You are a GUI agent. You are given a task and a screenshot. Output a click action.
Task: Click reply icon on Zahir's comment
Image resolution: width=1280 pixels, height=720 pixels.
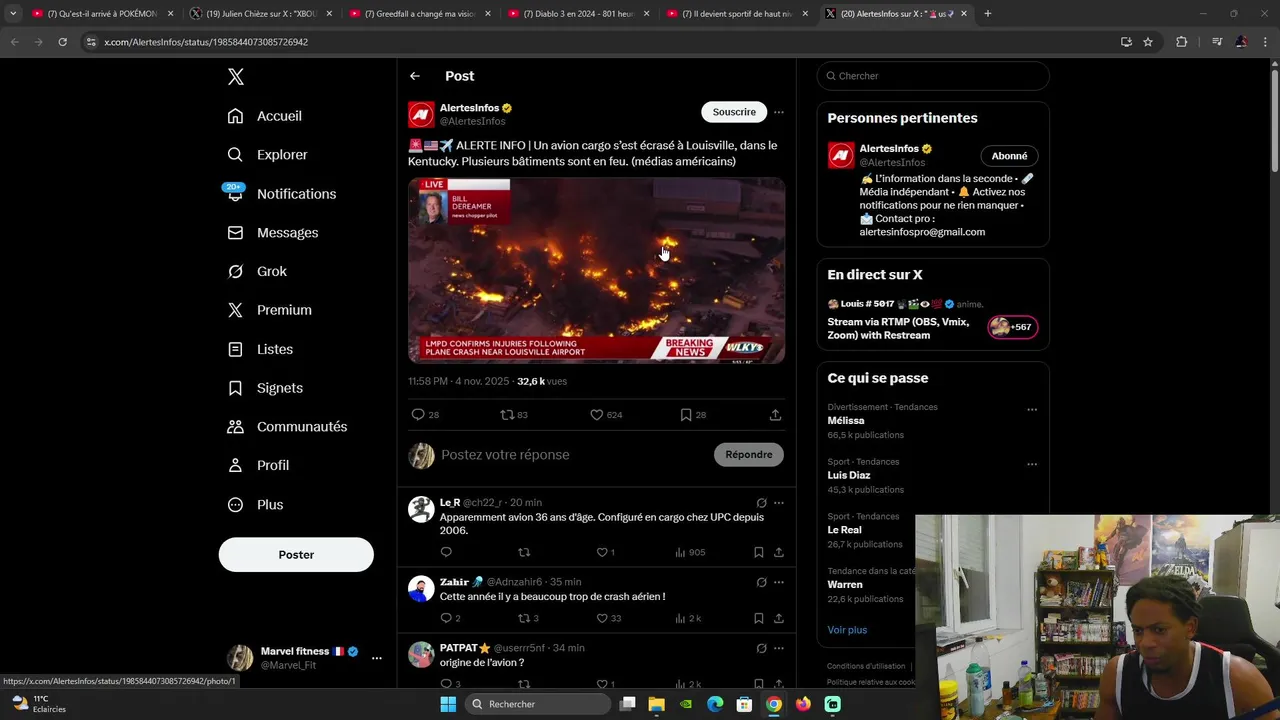446,618
